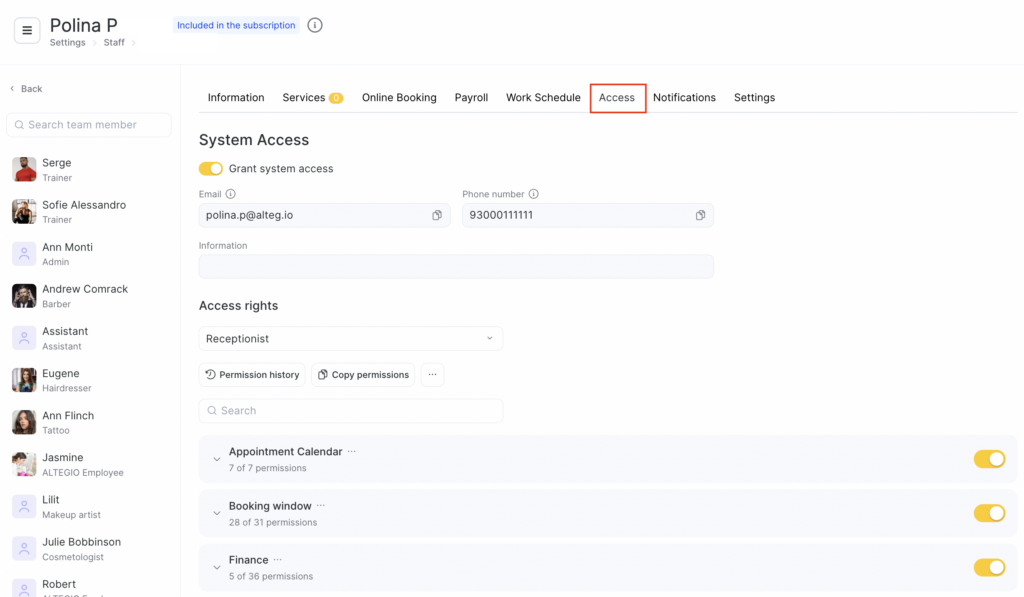The width and height of the screenshot is (1024, 597).
Task: Copy the phone number
Action: (x=700, y=215)
